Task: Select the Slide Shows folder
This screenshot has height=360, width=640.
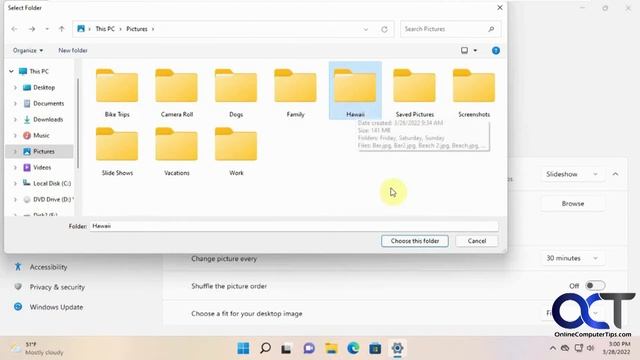Action: [x=117, y=152]
